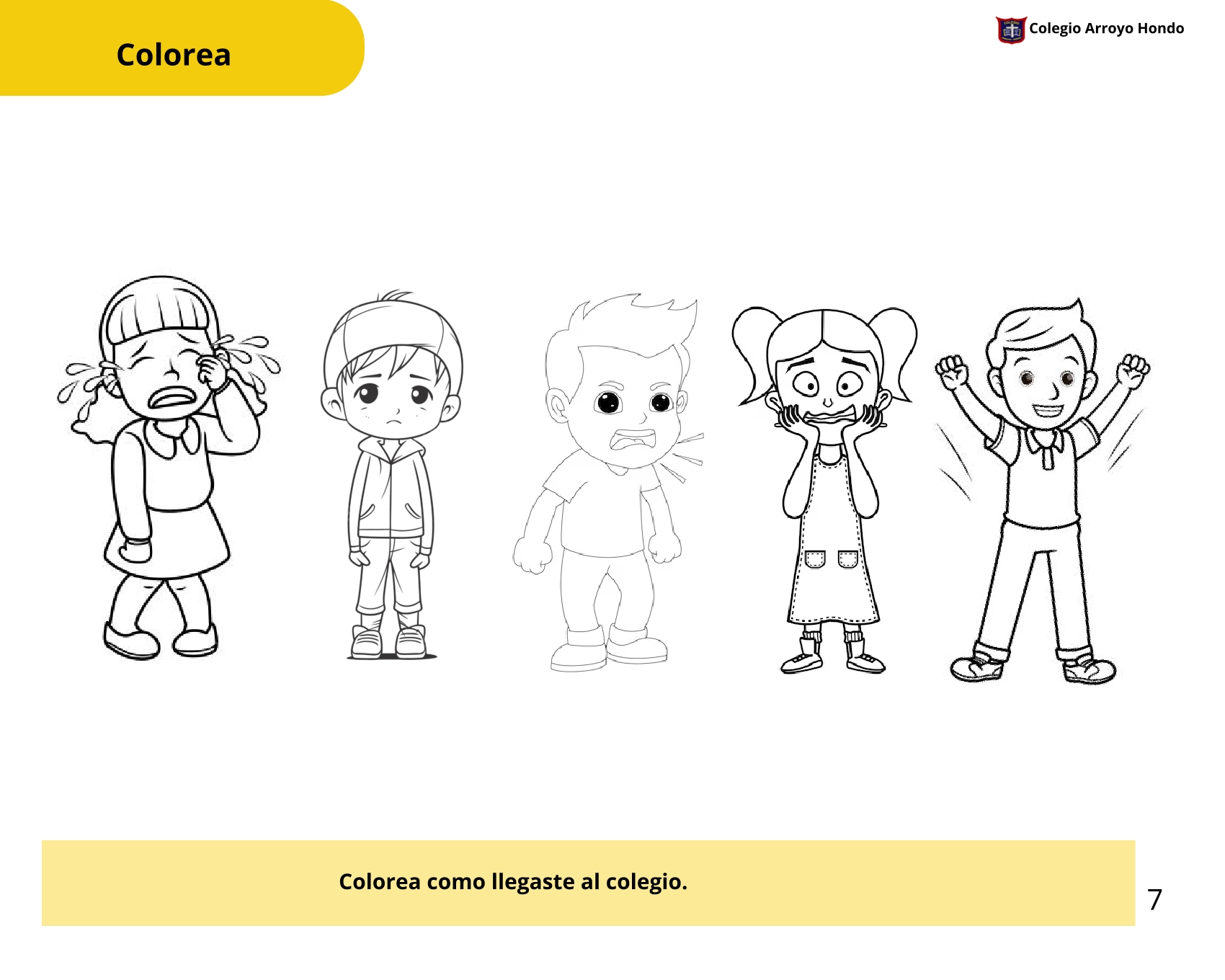
Task: Click the page number 7
Action: tap(1154, 899)
